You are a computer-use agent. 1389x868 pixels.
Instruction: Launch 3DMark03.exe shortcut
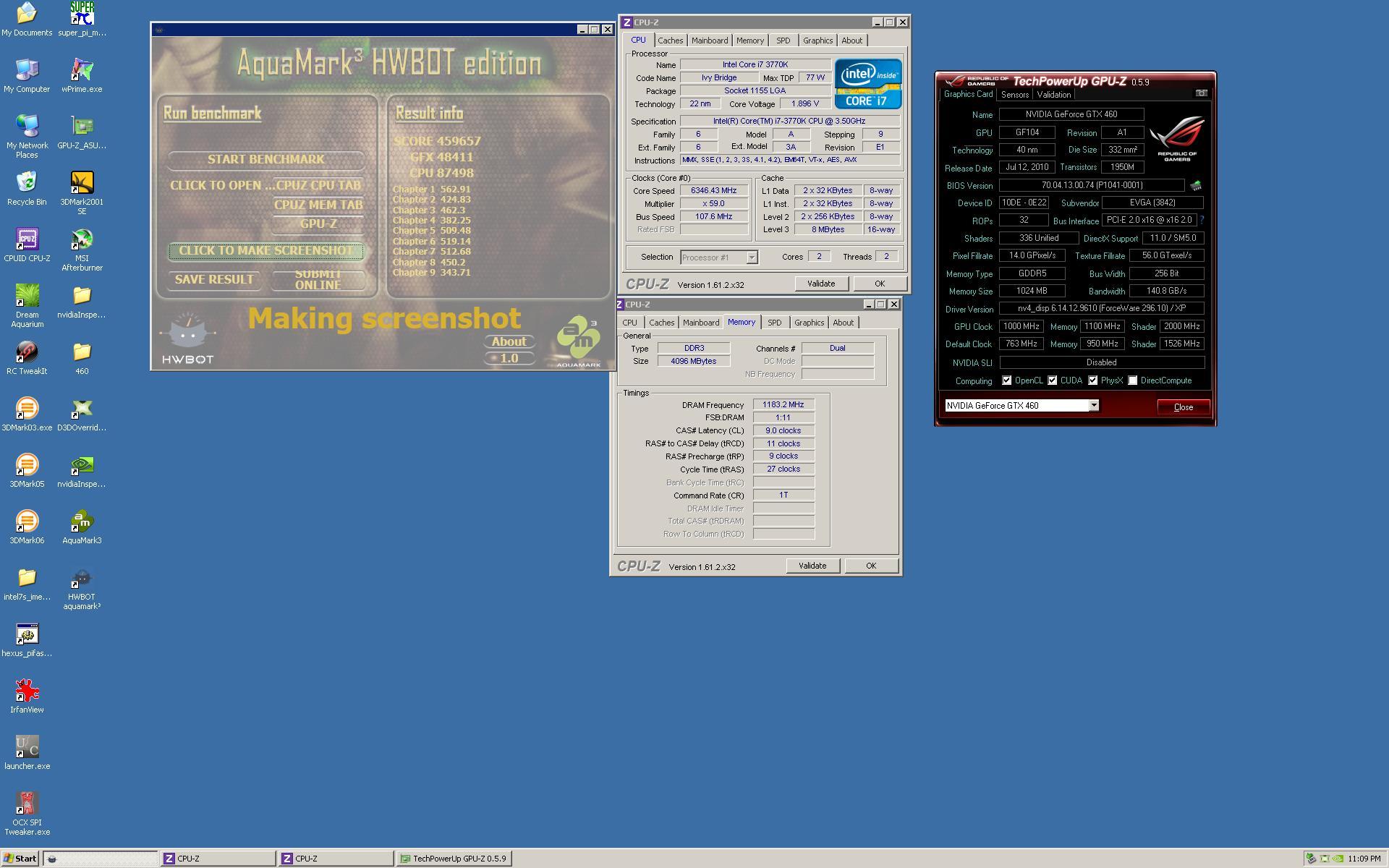tap(27, 414)
